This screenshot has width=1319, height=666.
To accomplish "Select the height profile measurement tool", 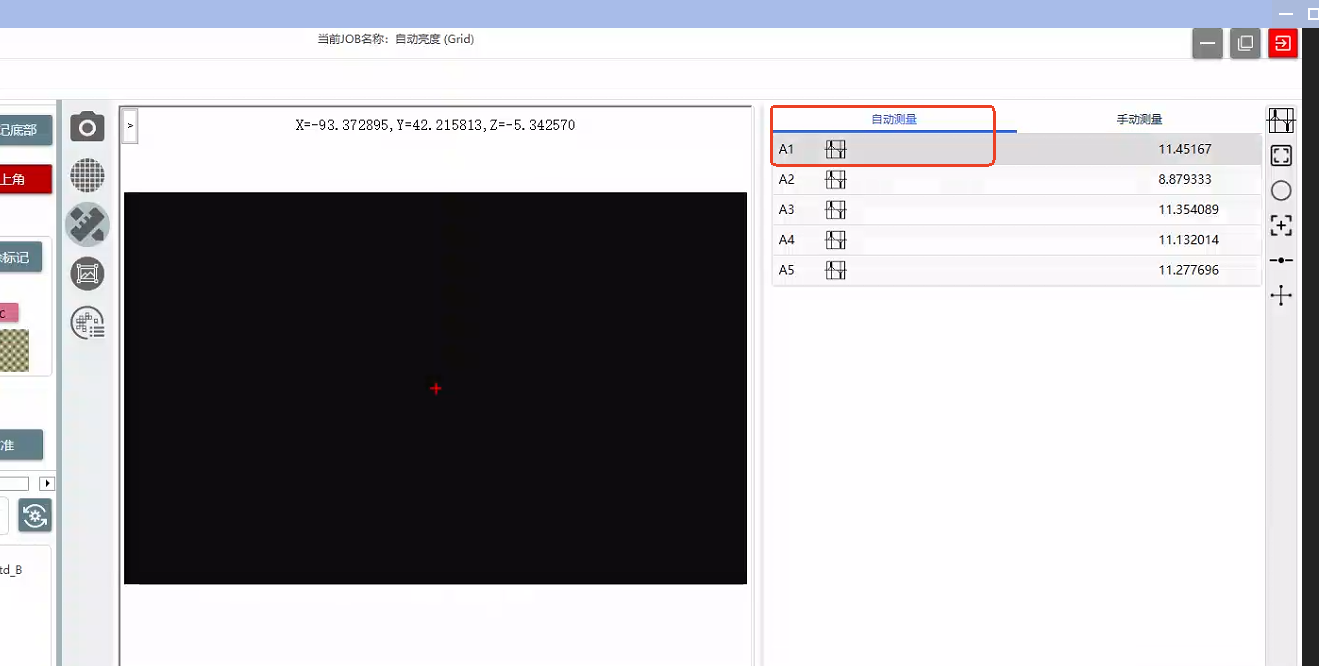I will [1281, 121].
